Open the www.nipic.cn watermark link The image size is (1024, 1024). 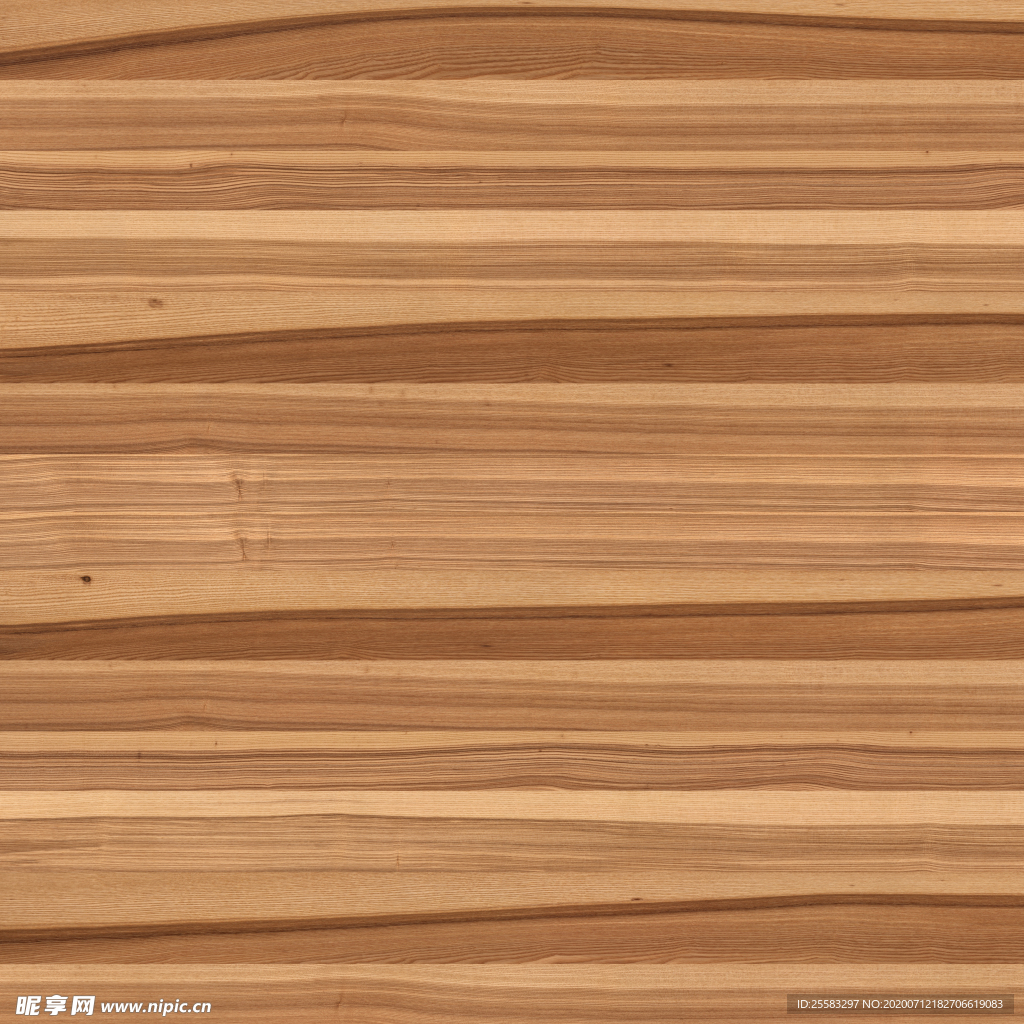point(156,1006)
